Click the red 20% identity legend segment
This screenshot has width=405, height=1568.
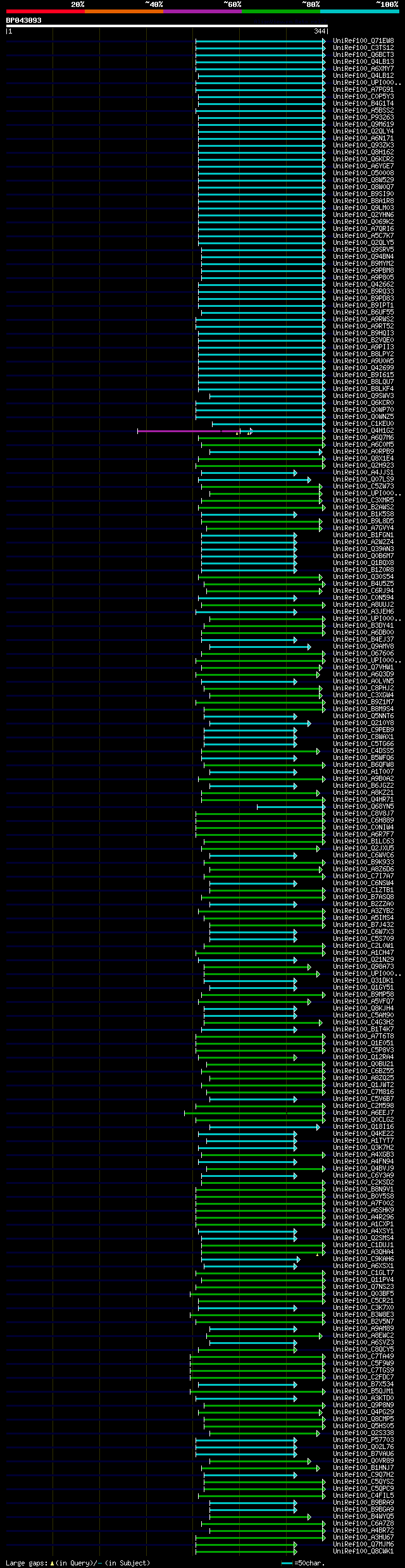click(x=45, y=11)
